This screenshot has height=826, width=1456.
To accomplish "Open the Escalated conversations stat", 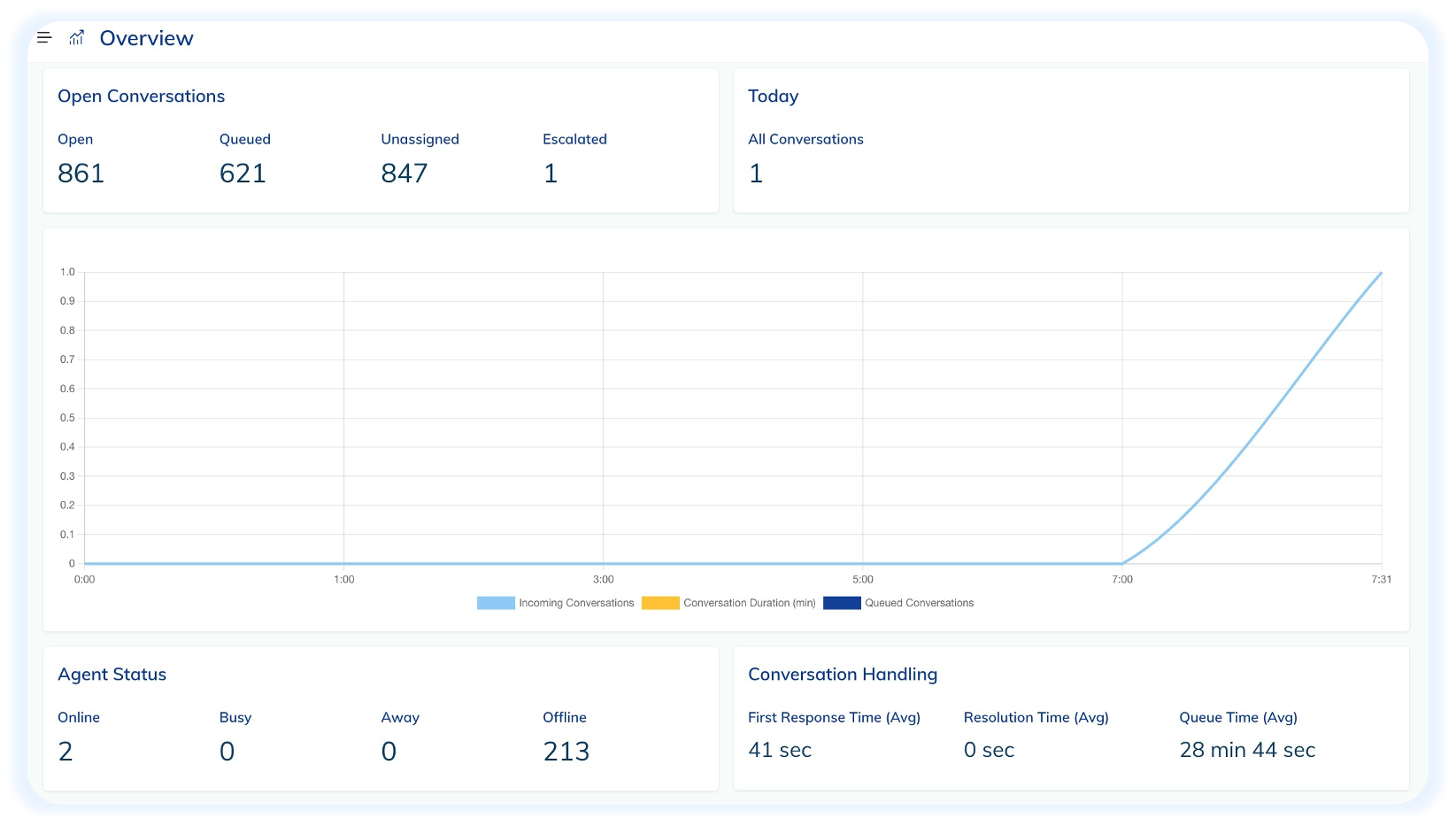I will (551, 174).
